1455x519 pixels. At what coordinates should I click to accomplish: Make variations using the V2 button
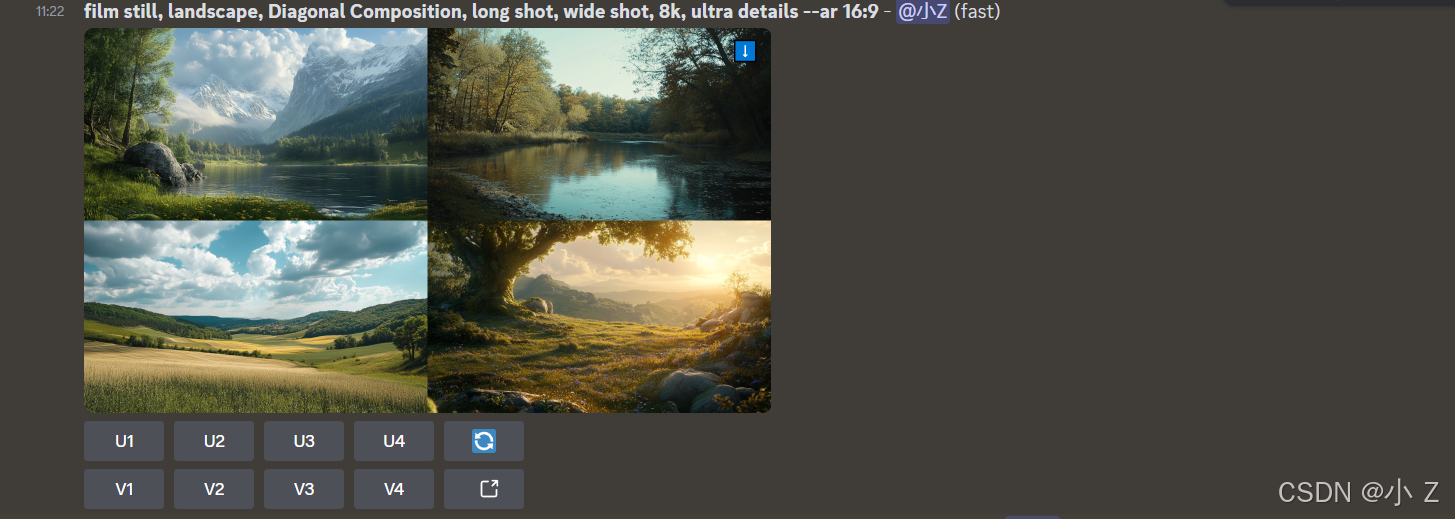click(214, 489)
